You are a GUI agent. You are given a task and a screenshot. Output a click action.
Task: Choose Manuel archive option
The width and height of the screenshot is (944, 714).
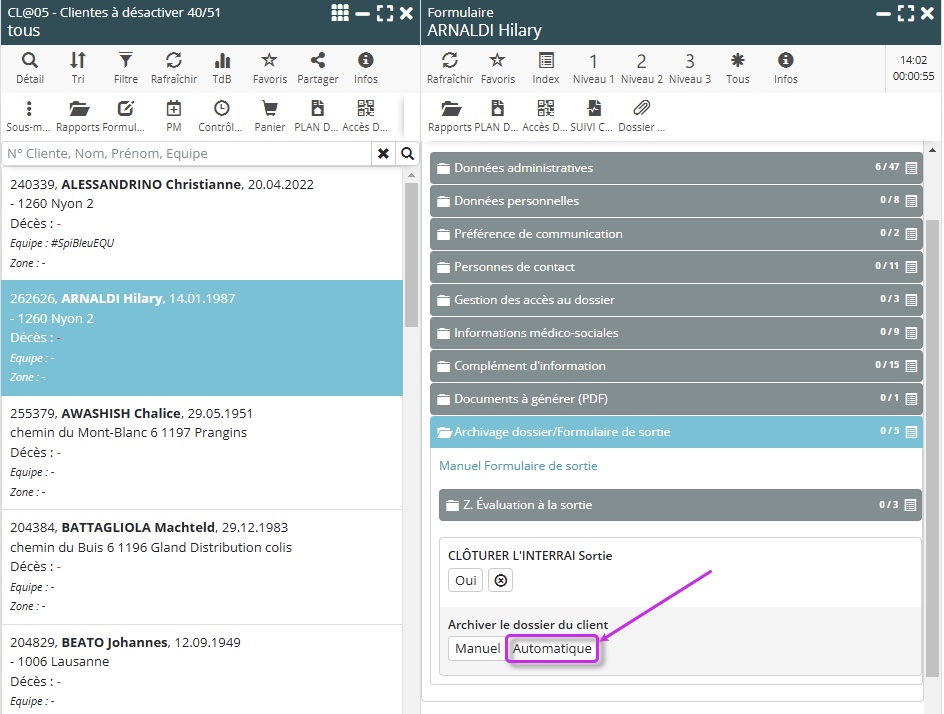477,649
